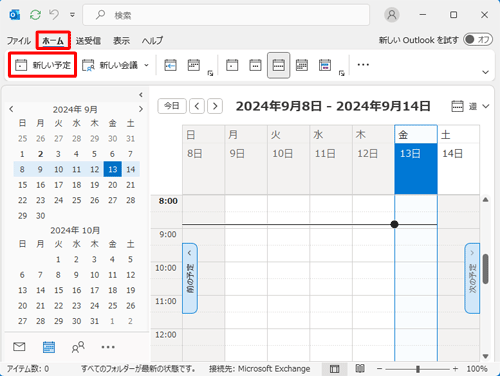The width and height of the screenshot is (500, 376).
Task: Click the calendar vertical scrollbar thumb
Action: coord(485,269)
